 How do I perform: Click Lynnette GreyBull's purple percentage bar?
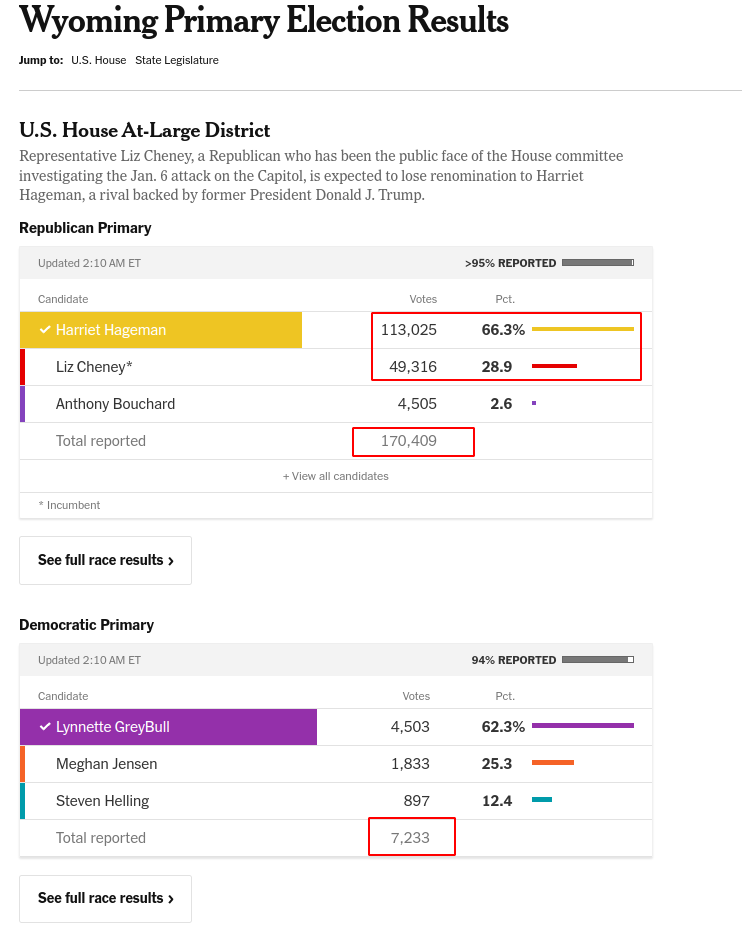(x=583, y=726)
